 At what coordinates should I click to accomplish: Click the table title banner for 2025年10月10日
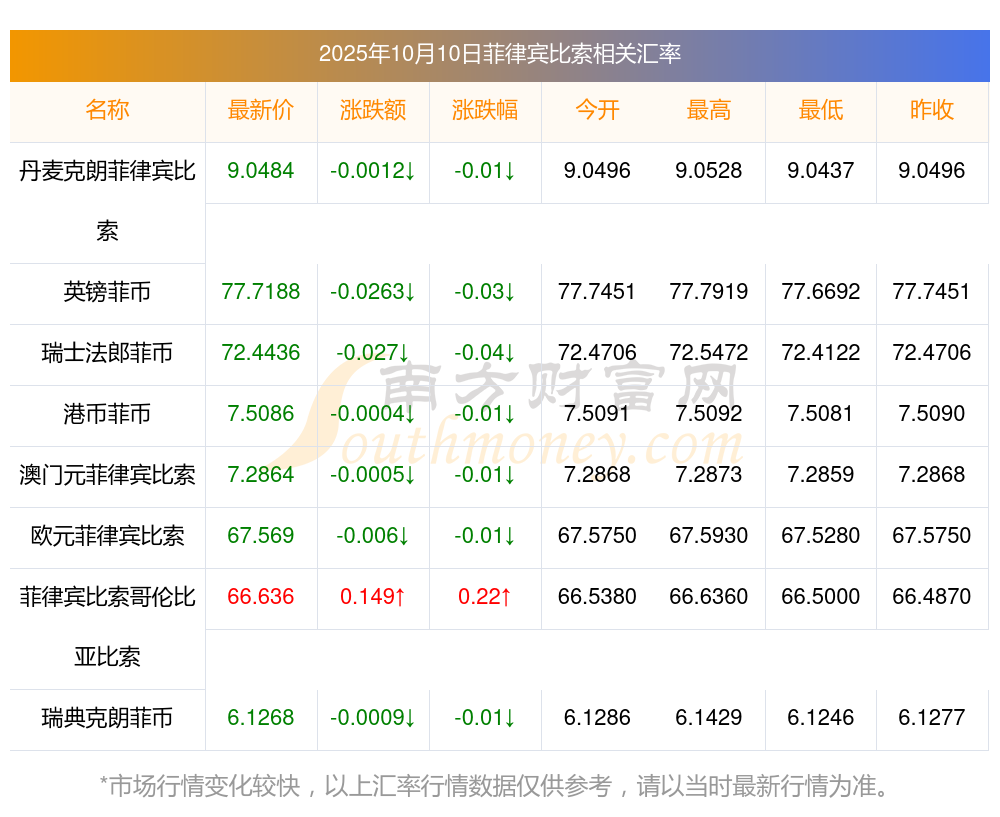coord(500,54)
